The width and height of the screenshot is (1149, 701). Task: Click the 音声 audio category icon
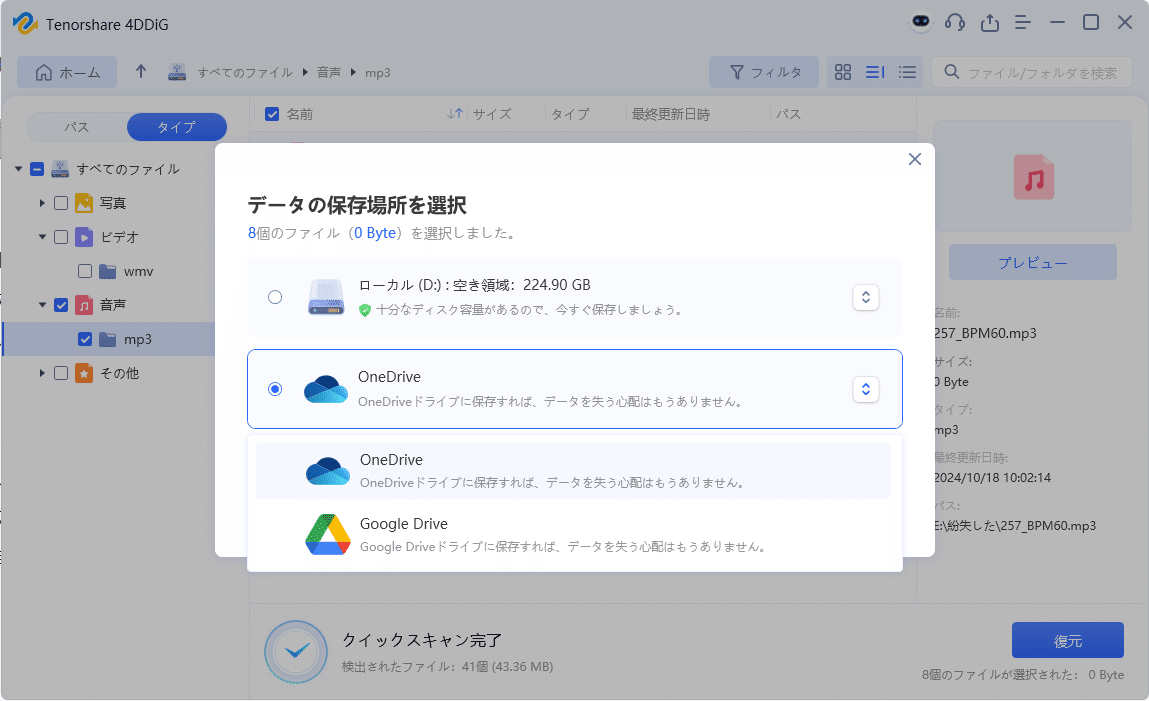coord(84,305)
